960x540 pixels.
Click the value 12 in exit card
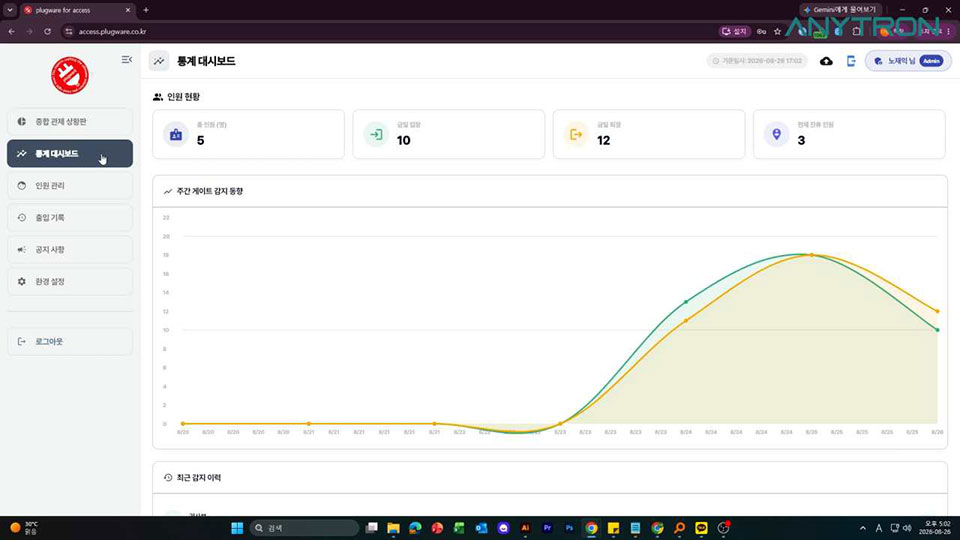(x=604, y=140)
